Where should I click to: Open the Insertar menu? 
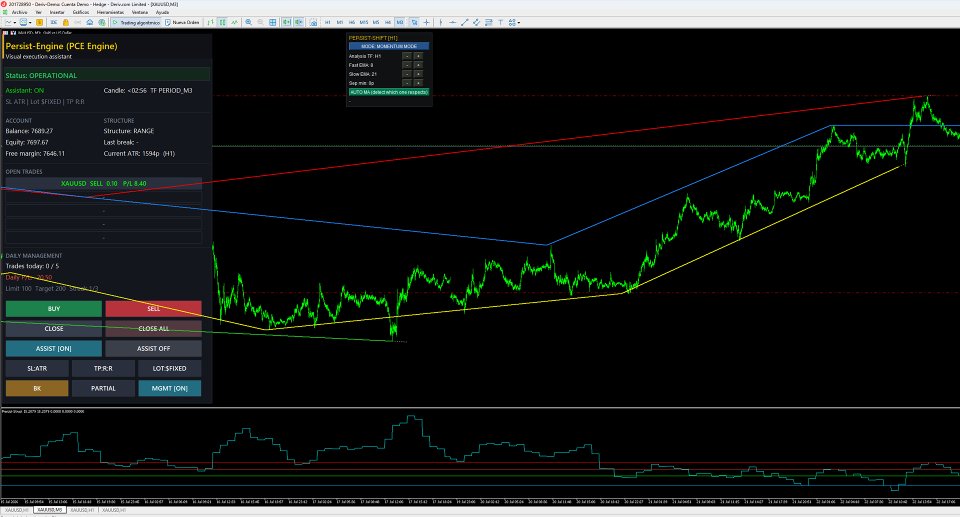(x=57, y=12)
